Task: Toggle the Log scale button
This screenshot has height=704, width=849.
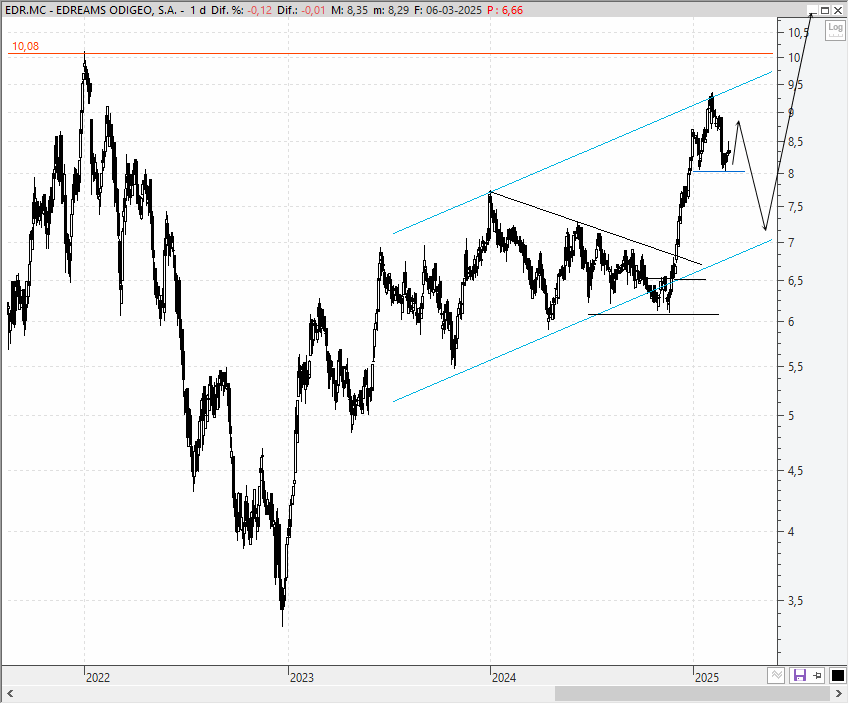Action: tap(835, 29)
